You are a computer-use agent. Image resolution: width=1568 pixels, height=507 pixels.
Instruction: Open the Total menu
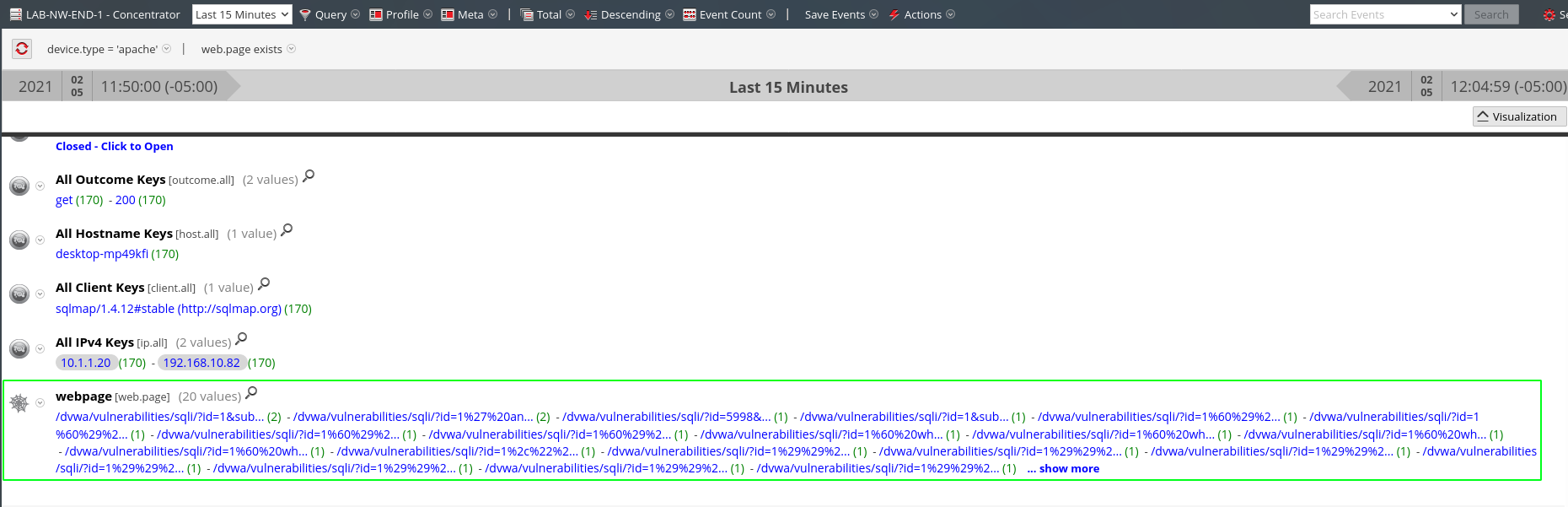(548, 14)
